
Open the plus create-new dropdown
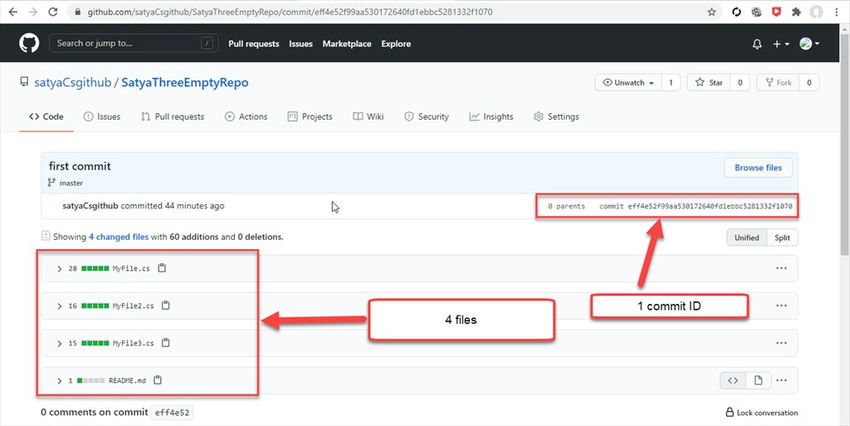click(x=781, y=44)
